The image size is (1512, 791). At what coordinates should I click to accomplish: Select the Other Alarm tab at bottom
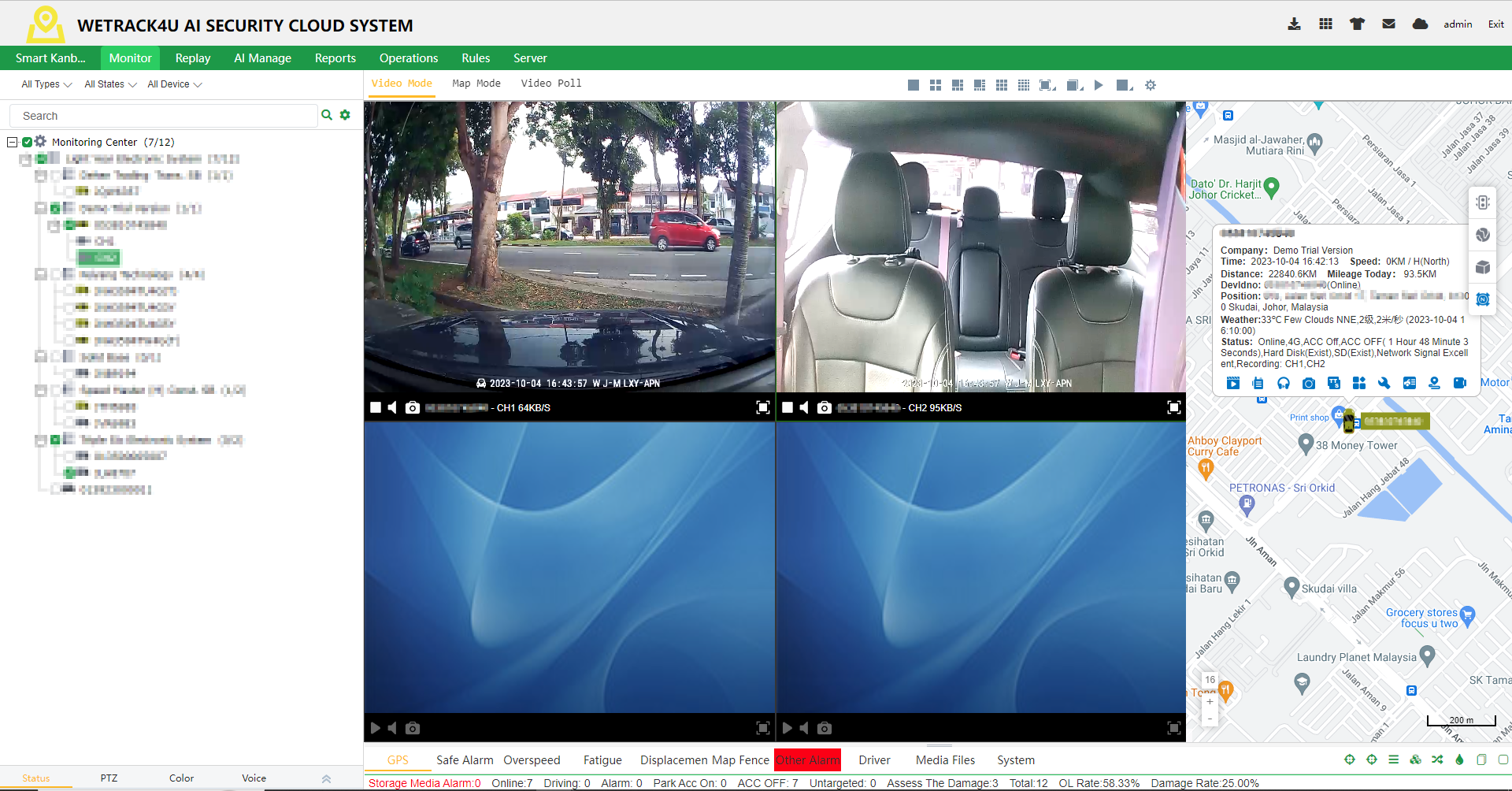click(807, 759)
